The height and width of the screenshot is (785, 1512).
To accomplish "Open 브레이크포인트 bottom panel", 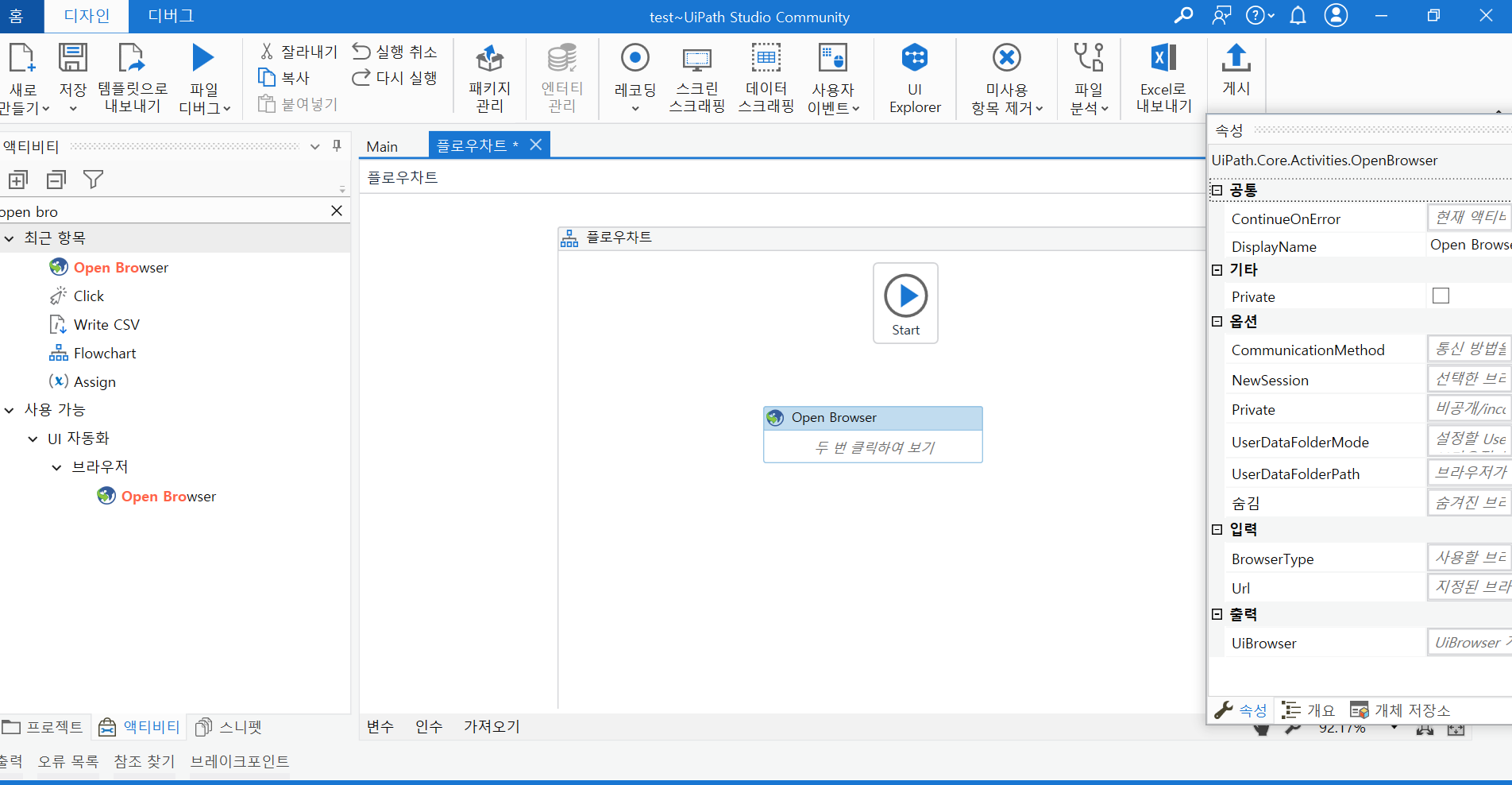I will (x=240, y=761).
